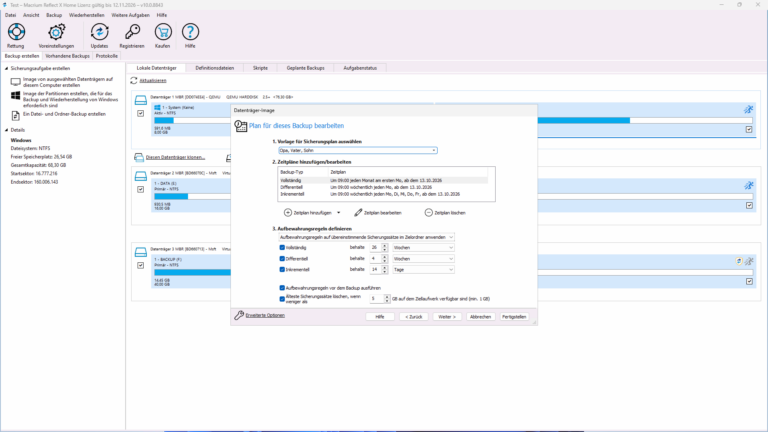Image resolution: width=768 pixels, height=432 pixels.
Task: Toggle Älteste Sicherungssätze löschen checkbox
Action: click(282, 299)
